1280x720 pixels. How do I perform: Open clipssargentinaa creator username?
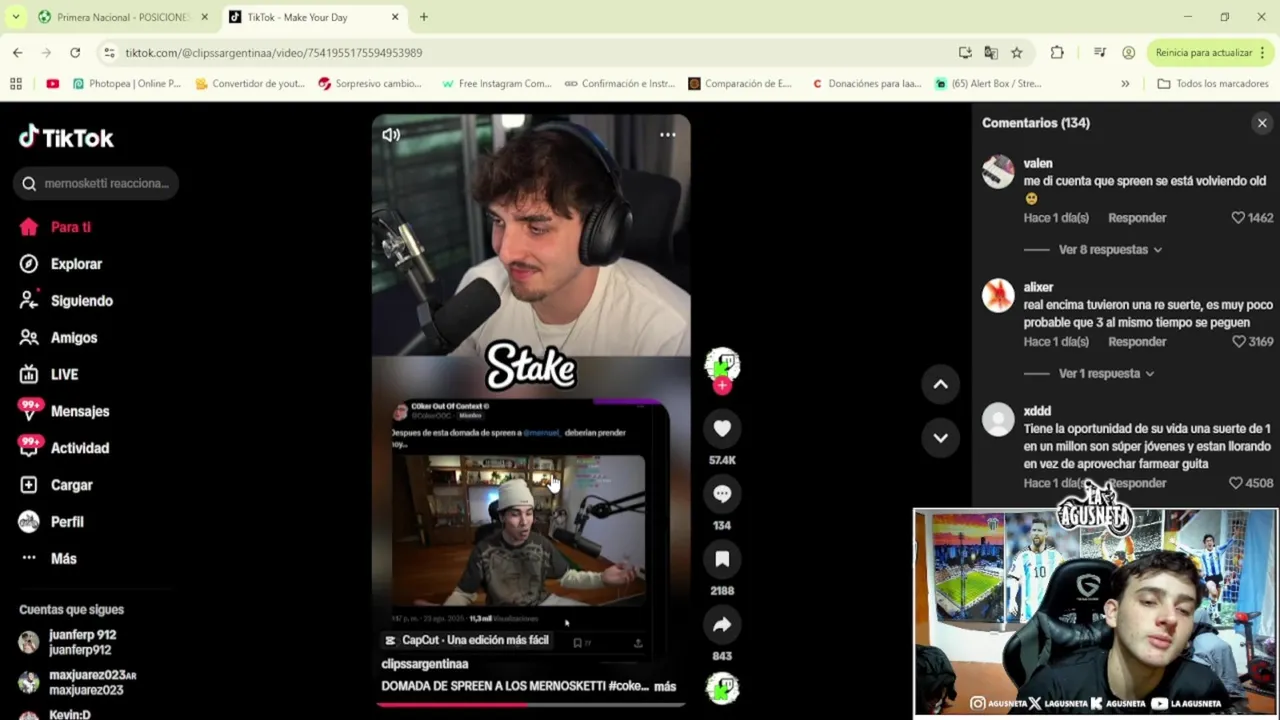pos(424,664)
